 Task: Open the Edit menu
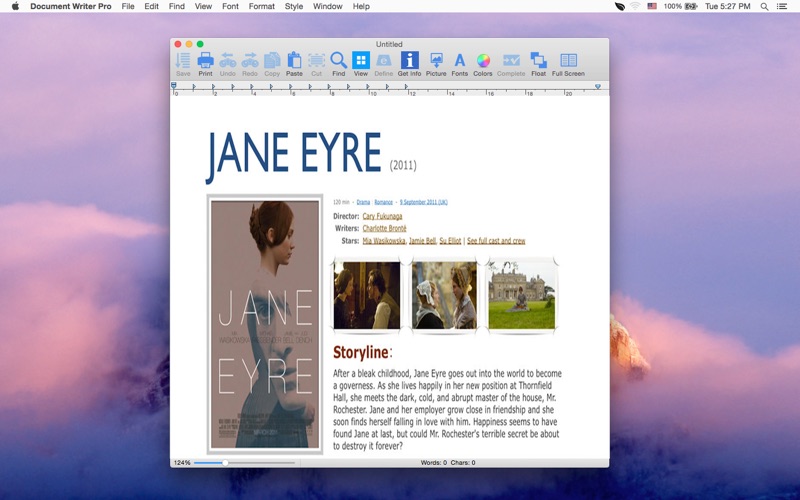tap(152, 6)
